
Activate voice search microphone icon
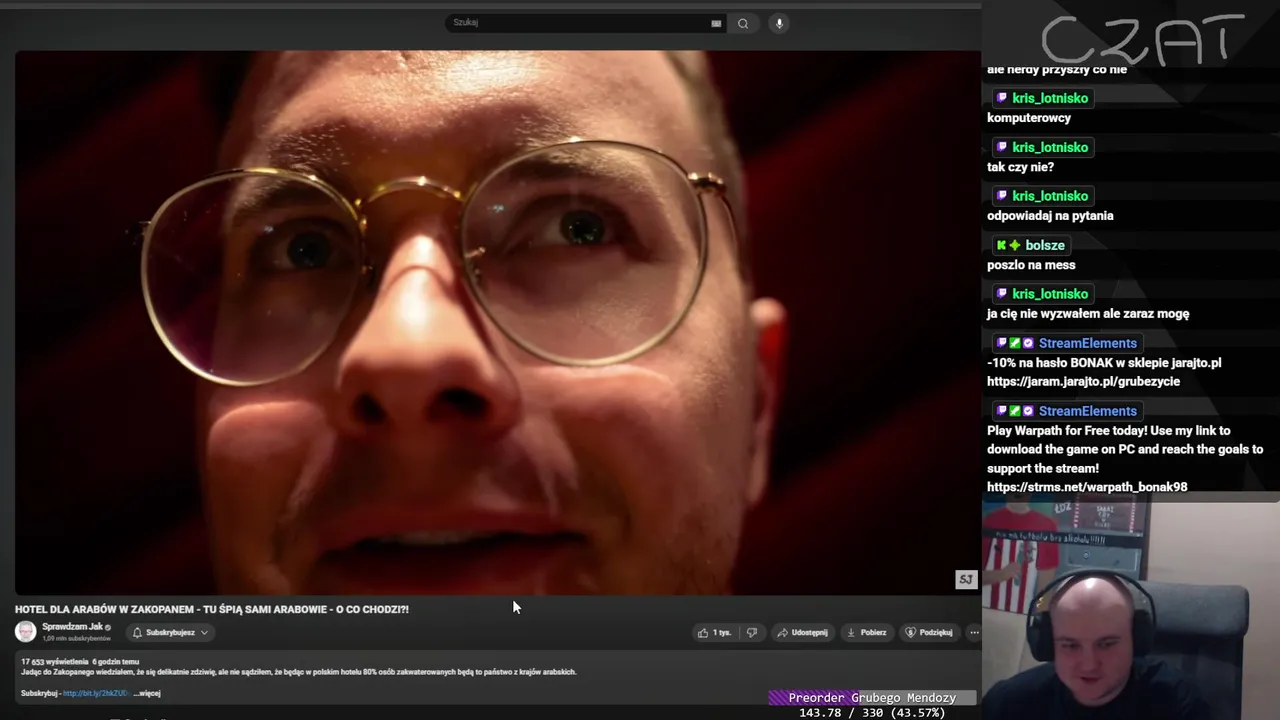click(x=779, y=23)
